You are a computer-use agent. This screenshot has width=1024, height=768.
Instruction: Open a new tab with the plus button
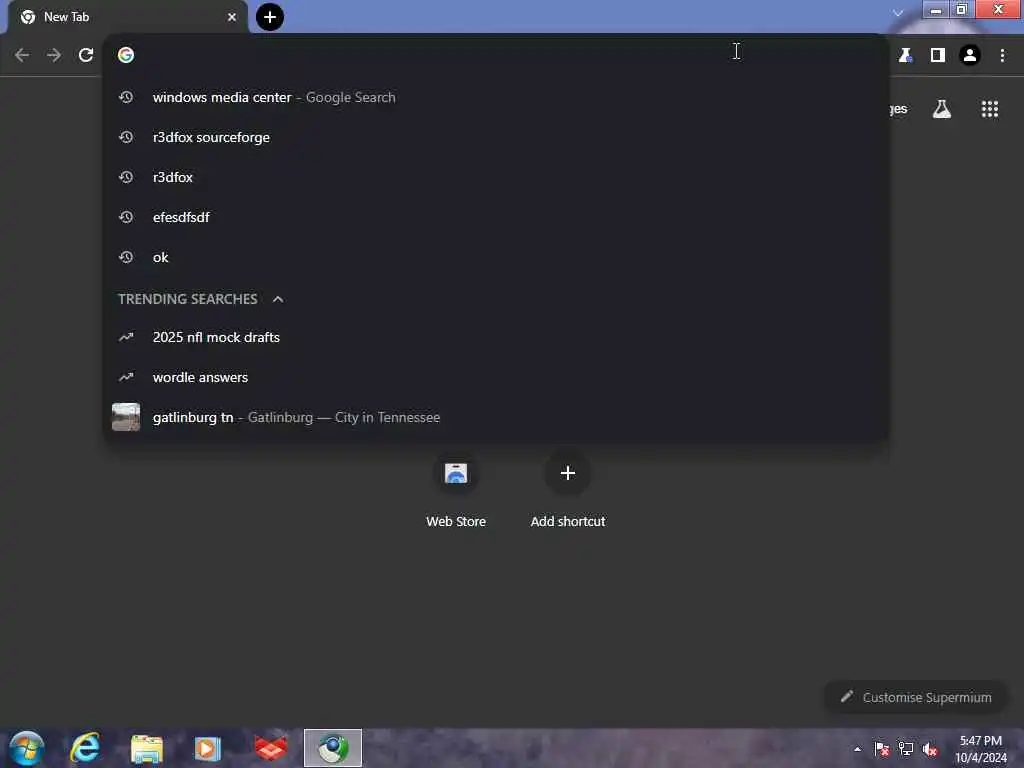point(270,17)
